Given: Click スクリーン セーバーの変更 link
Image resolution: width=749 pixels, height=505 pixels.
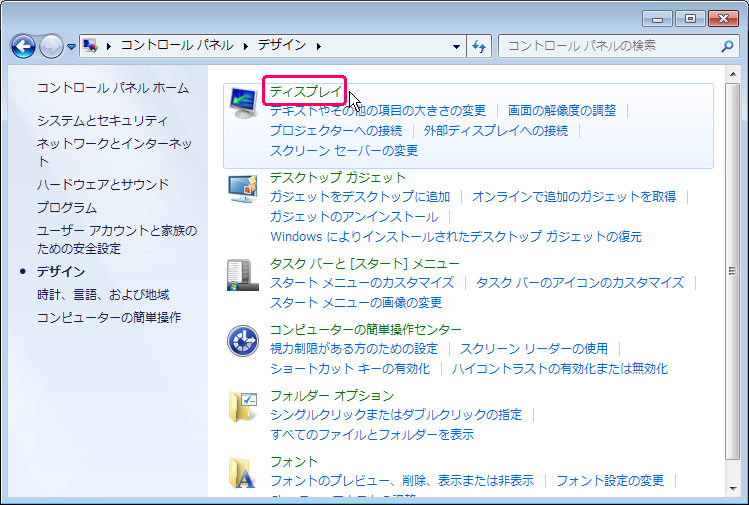Looking at the screenshot, I should (x=344, y=150).
